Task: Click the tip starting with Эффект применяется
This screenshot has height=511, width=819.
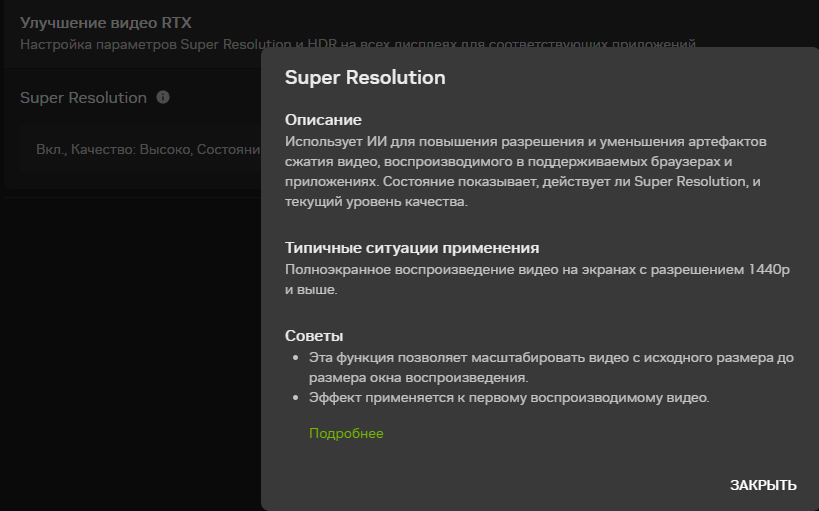Action: (x=508, y=398)
